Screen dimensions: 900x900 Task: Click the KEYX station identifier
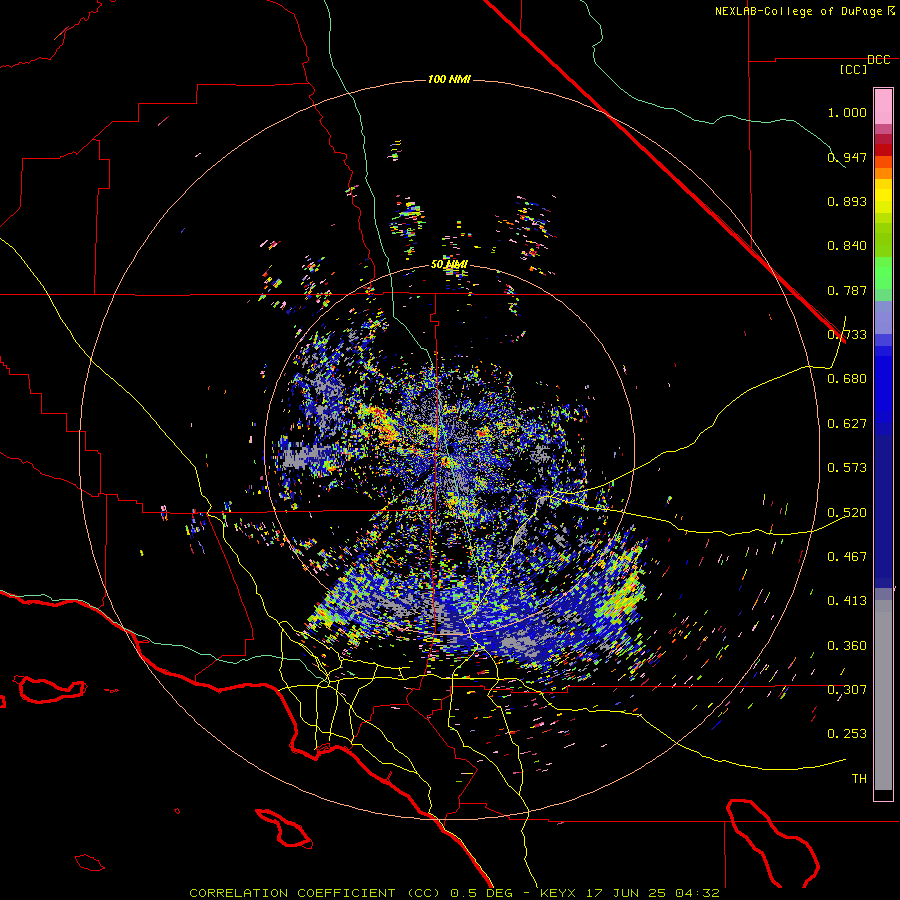tap(560, 893)
